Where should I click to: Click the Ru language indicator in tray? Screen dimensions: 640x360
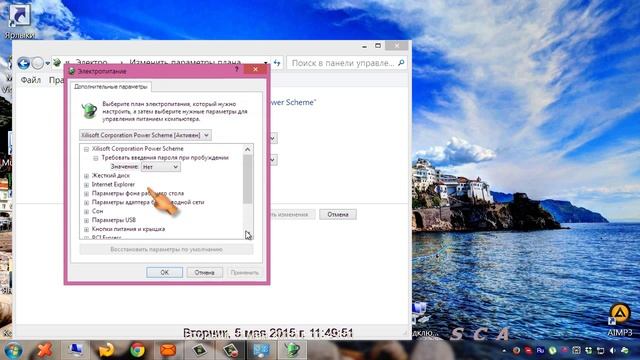tap(540, 350)
